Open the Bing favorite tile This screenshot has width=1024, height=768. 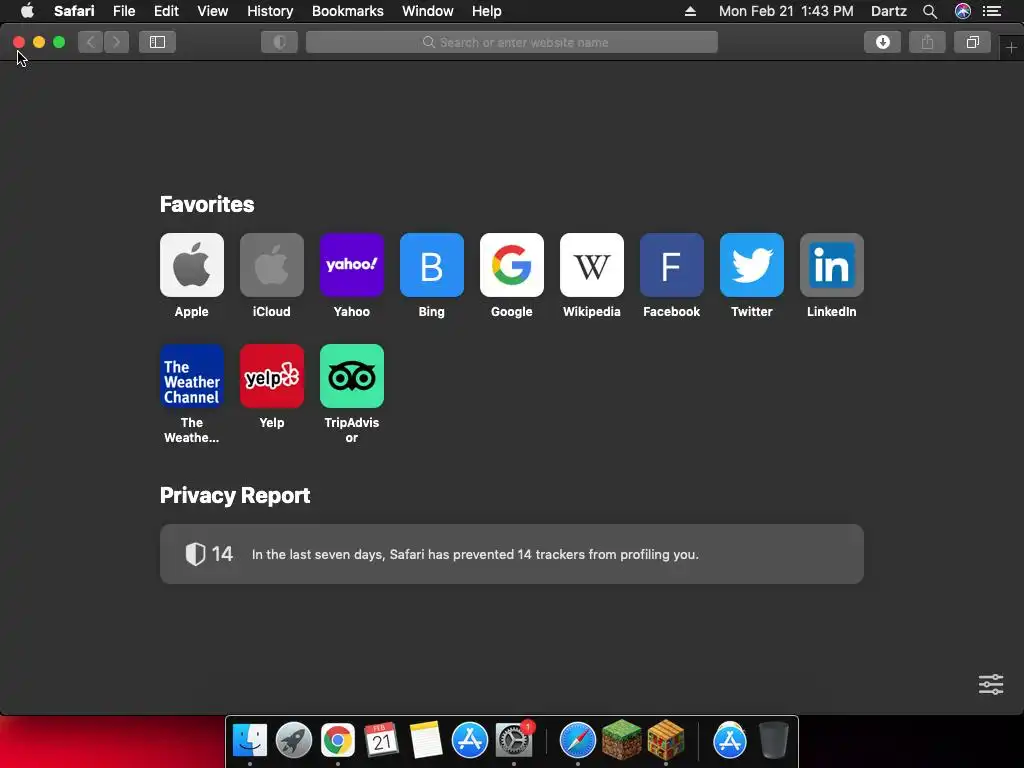point(432,265)
